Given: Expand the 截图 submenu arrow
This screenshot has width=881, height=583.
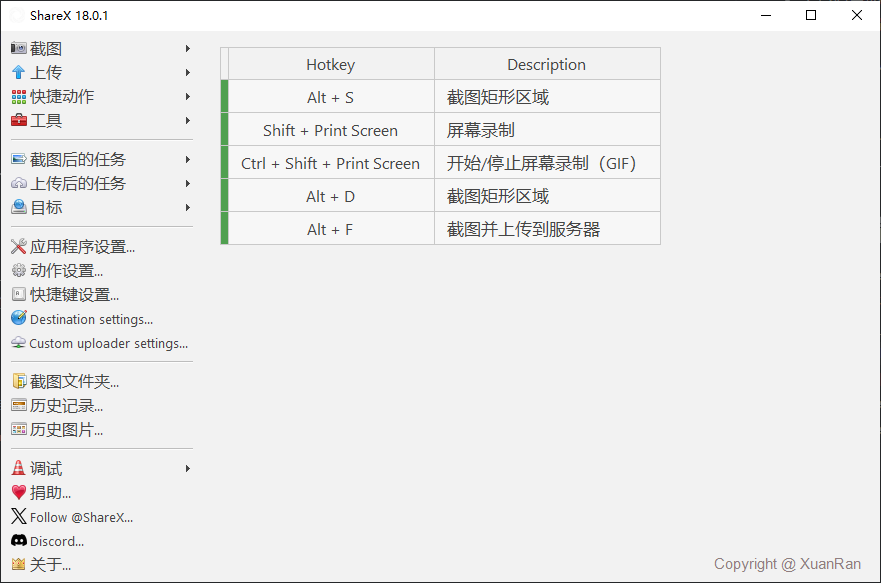Looking at the screenshot, I should pos(188,49).
